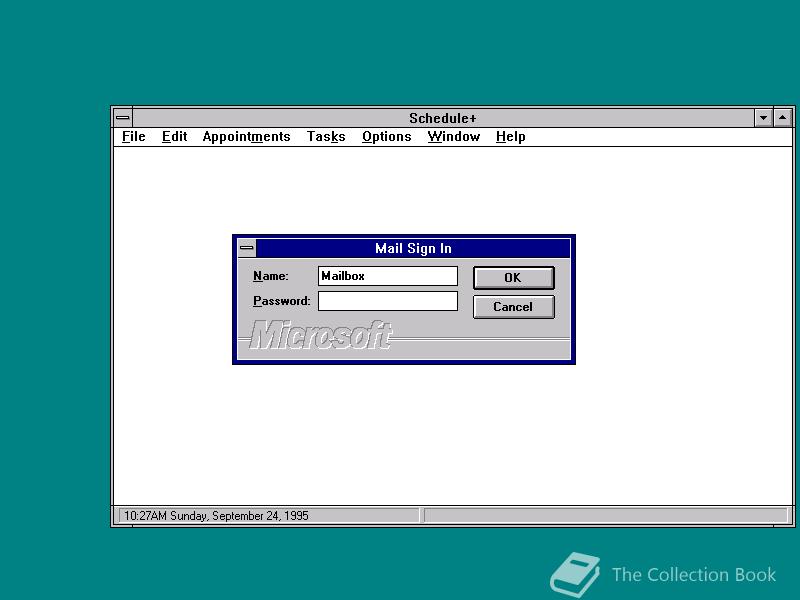Click the empty Password input field
Image resolution: width=800 pixels, height=600 pixels.
(x=388, y=301)
